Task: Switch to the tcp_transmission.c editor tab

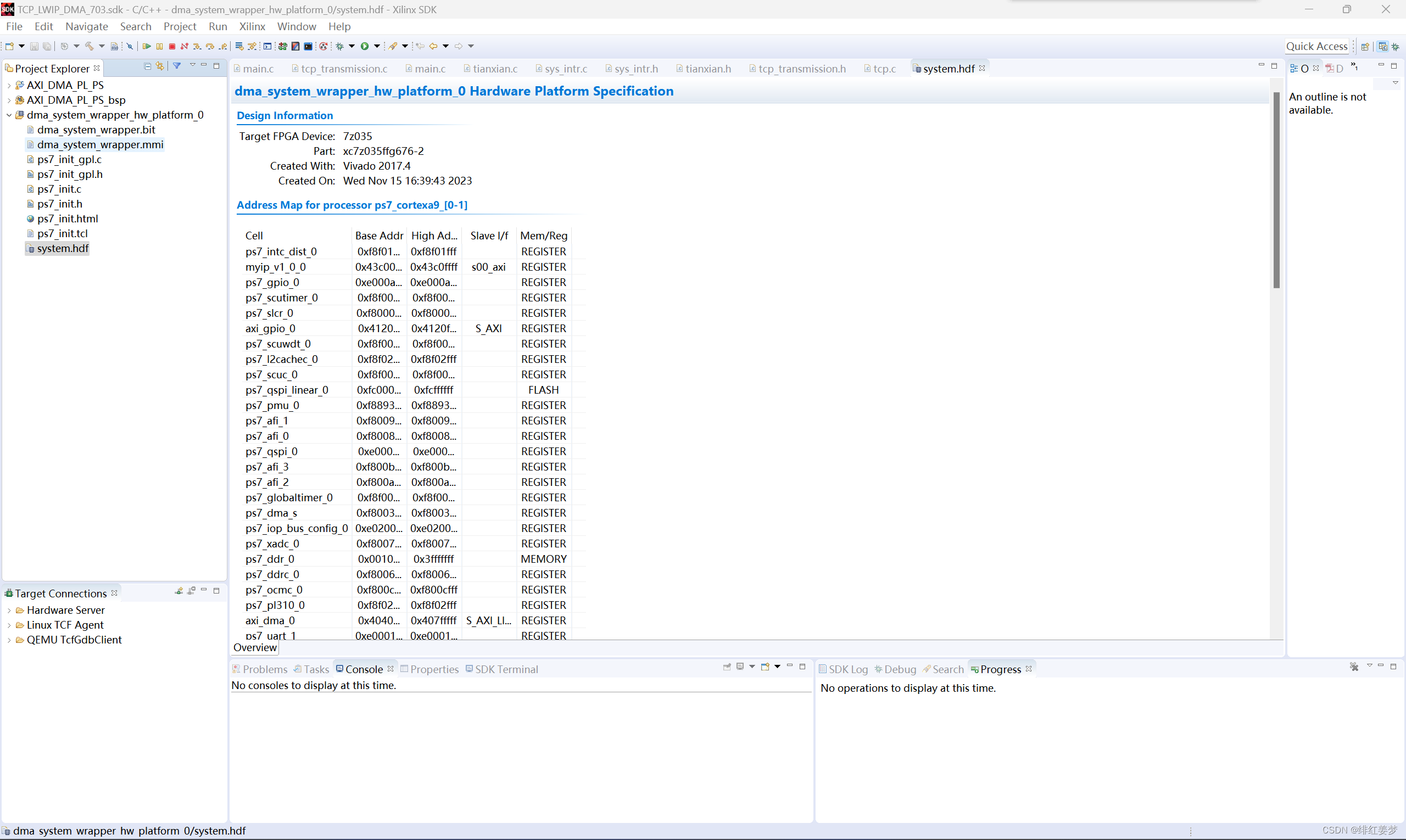Action: 343,69
